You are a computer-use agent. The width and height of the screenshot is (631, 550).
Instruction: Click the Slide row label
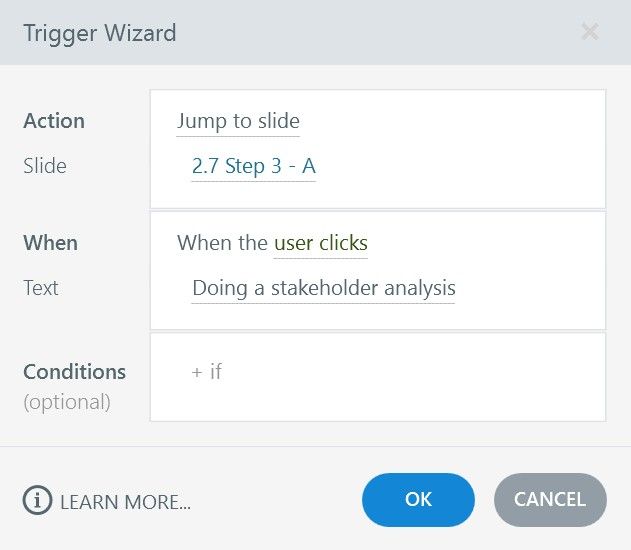tap(45, 166)
